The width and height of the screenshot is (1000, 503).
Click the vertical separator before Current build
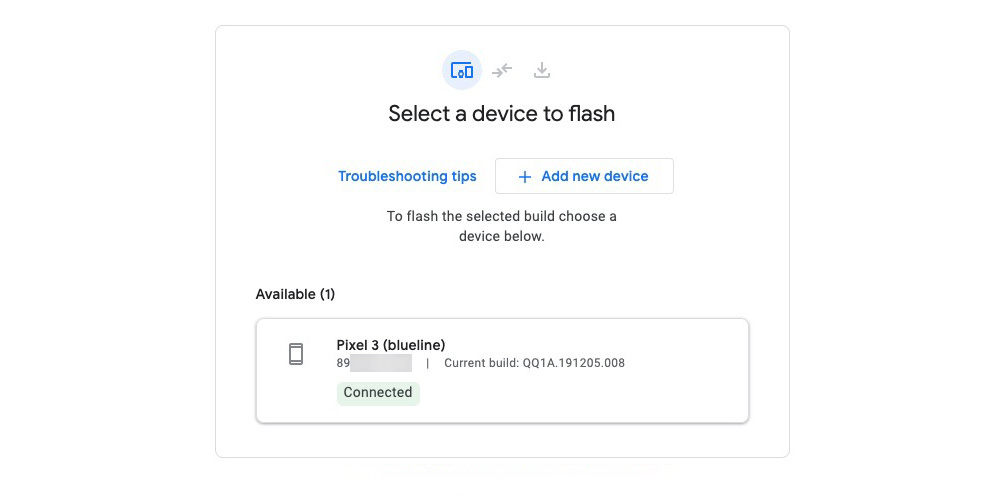click(x=428, y=363)
